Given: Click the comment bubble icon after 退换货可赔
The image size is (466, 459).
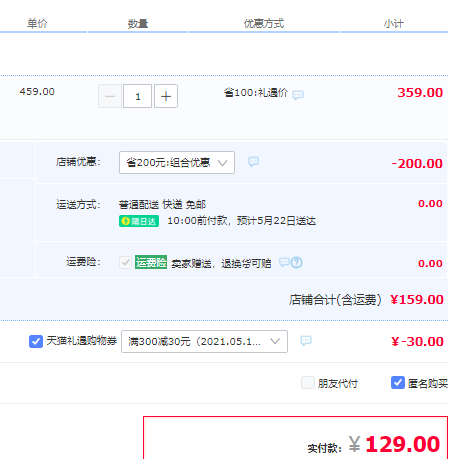Looking at the screenshot, I should coord(284,262).
